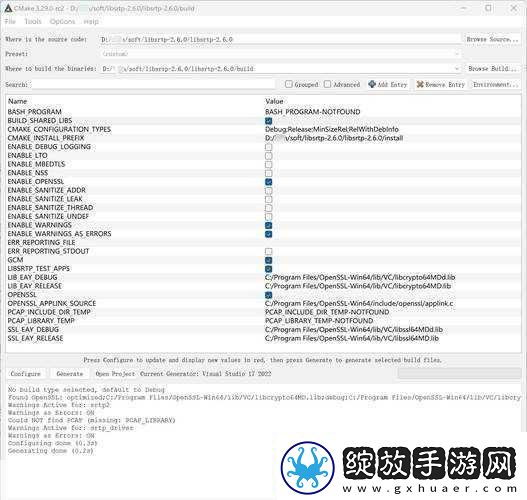
Task: Select the LIB_EAY_RELEASE entry
Action: [x=35, y=286]
